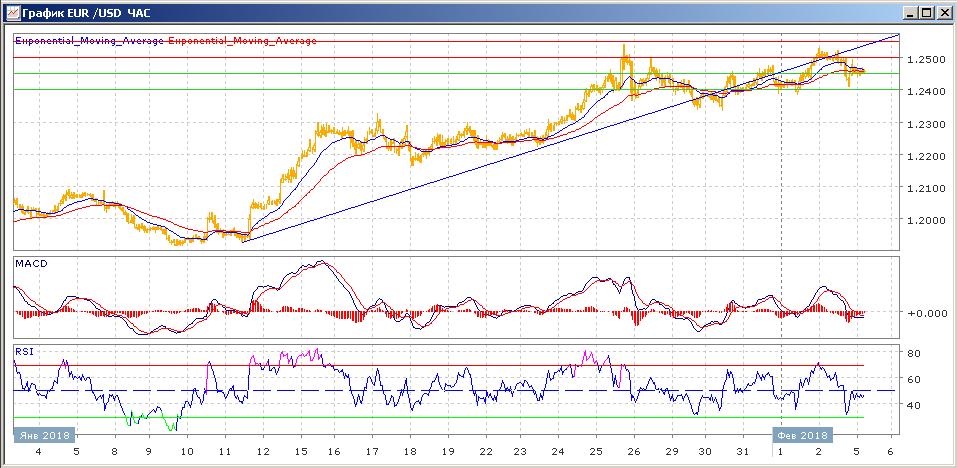Click date label 29 on time axis
The width and height of the screenshot is (957, 468).
click(671, 452)
